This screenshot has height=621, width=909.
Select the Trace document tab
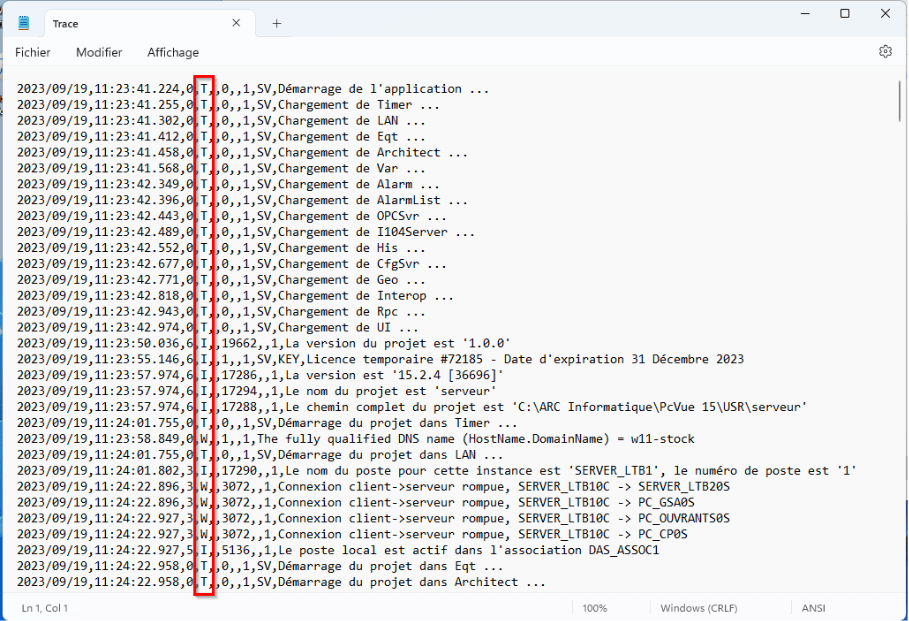(120, 23)
